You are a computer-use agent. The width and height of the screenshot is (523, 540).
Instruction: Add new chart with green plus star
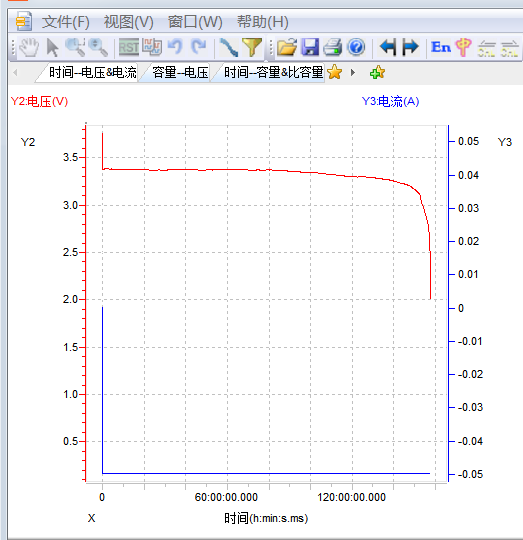click(x=377, y=72)
